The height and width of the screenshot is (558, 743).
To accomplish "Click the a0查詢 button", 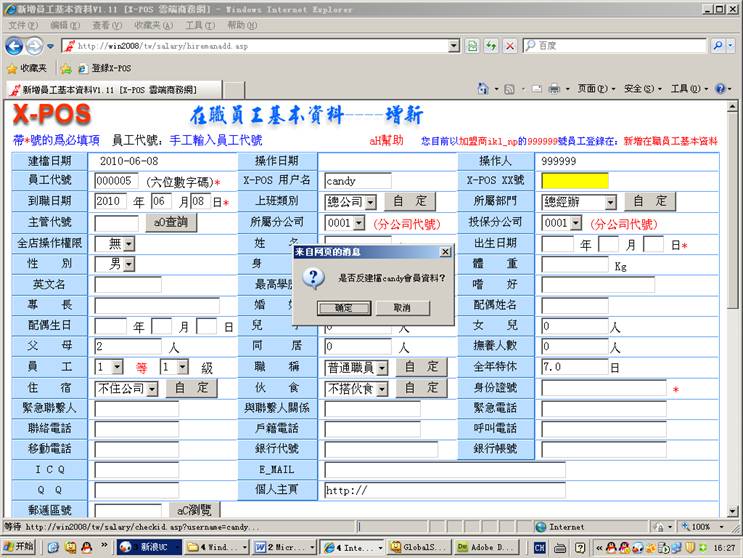I will (171, 222).
